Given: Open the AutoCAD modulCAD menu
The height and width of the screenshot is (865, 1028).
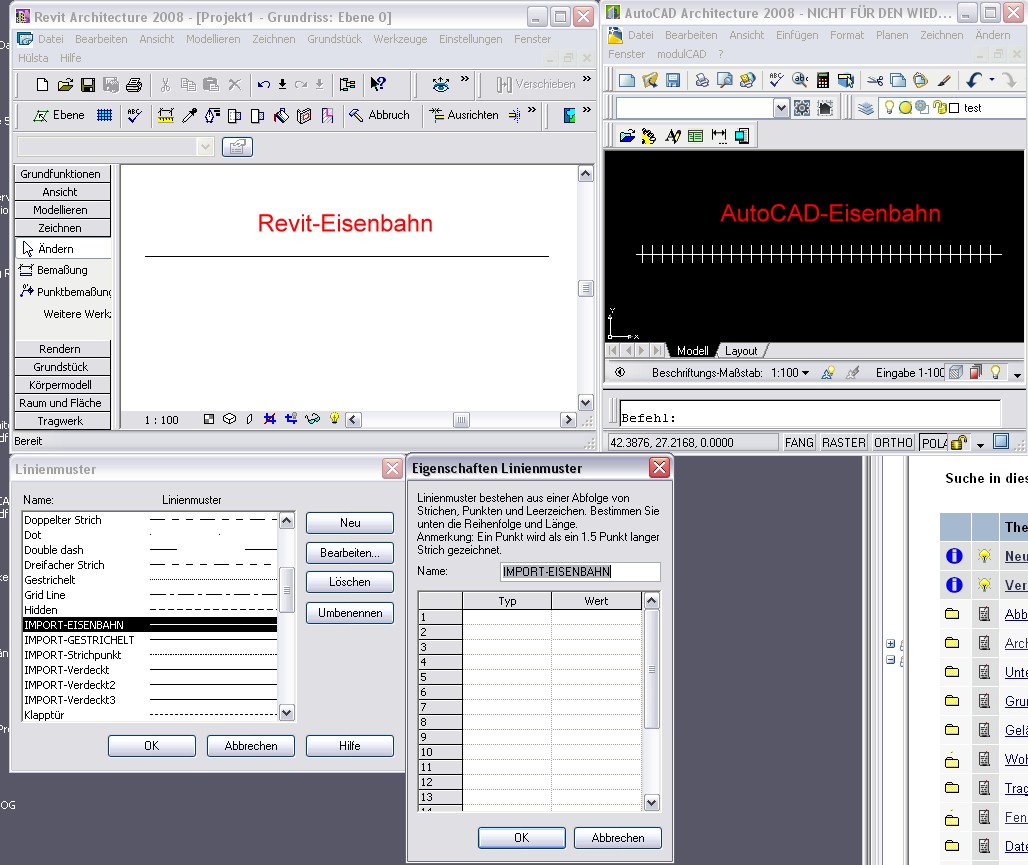Looking at the screenshot, I should pyautogui.click(x=681, y=54).
